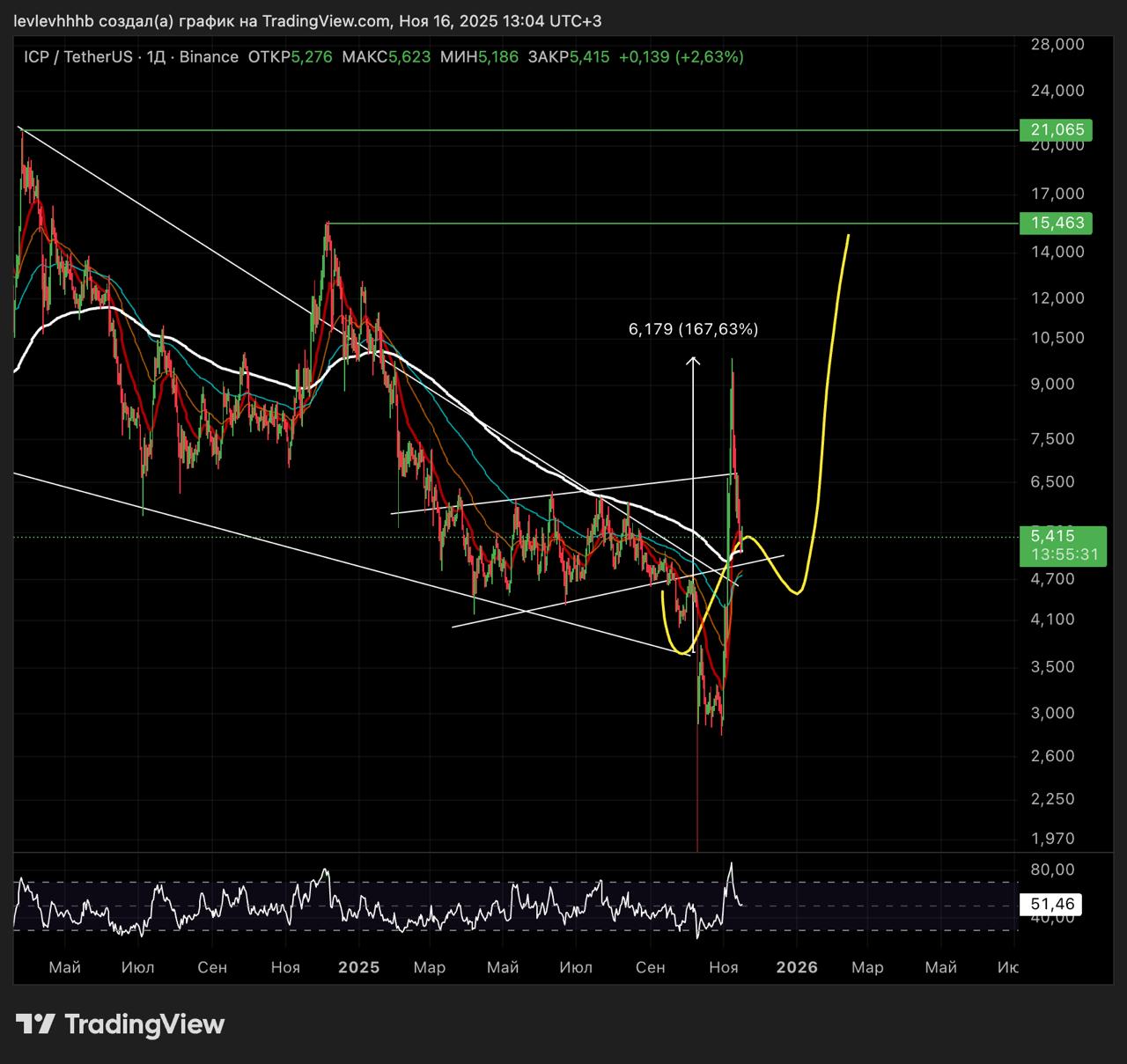Select the white vertical measurement arrow
This screenshot has width=1127, height=1064.
(693, 503)
